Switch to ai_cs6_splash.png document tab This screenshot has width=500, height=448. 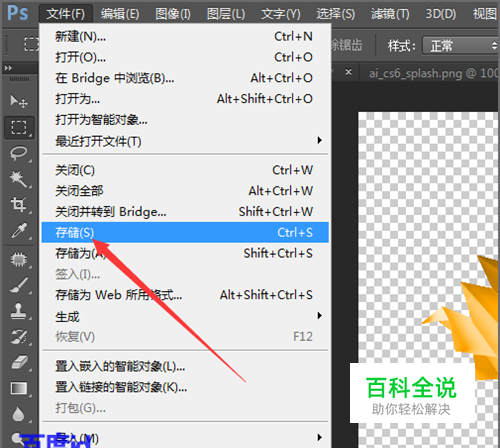[433, 73]
